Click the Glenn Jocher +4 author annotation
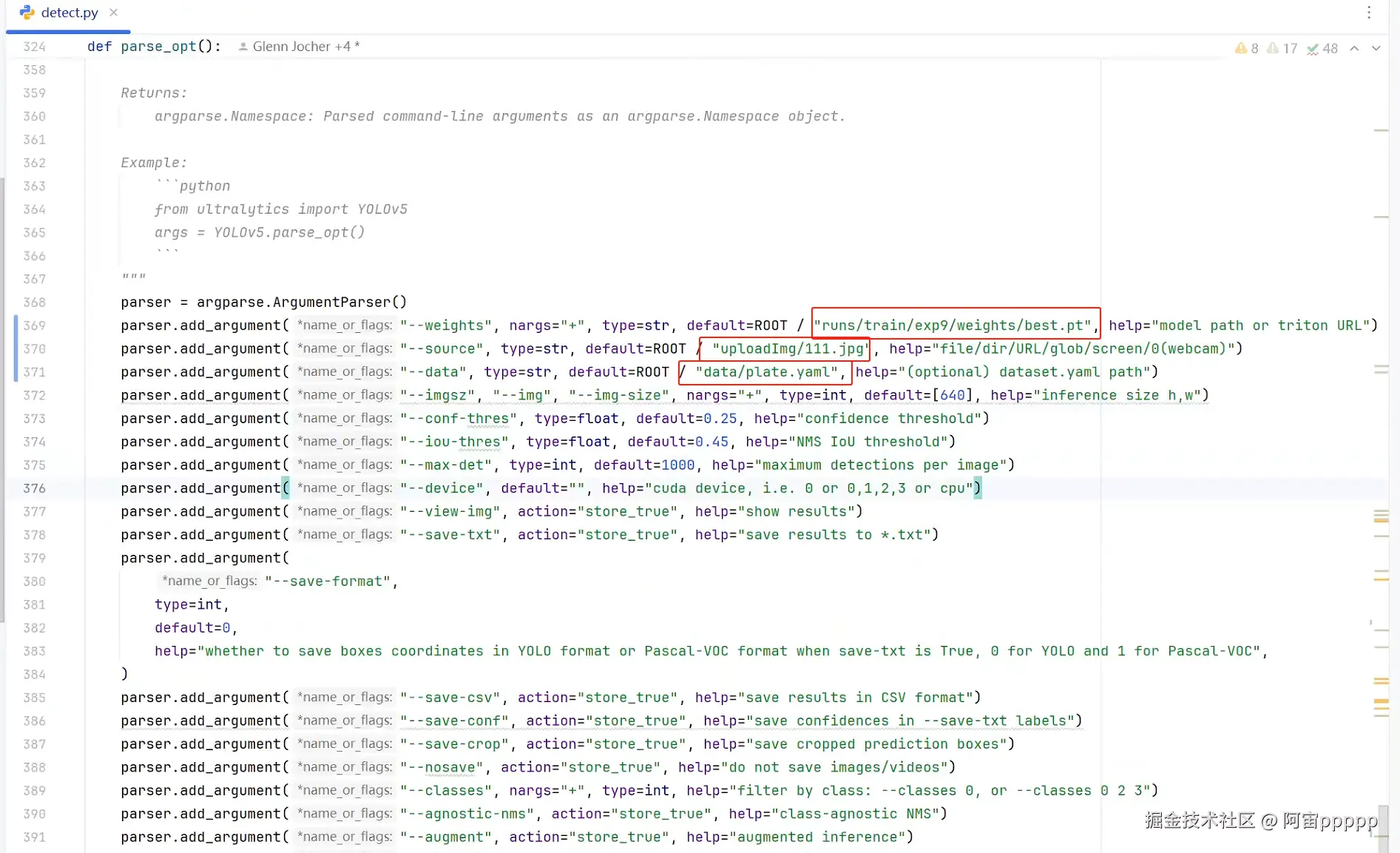 (300, 47)
